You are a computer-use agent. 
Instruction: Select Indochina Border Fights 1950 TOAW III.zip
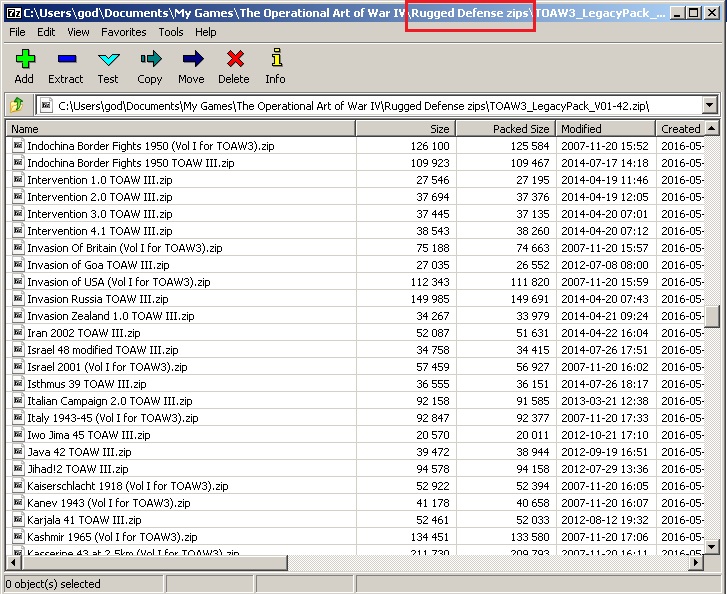click(131, 163)
